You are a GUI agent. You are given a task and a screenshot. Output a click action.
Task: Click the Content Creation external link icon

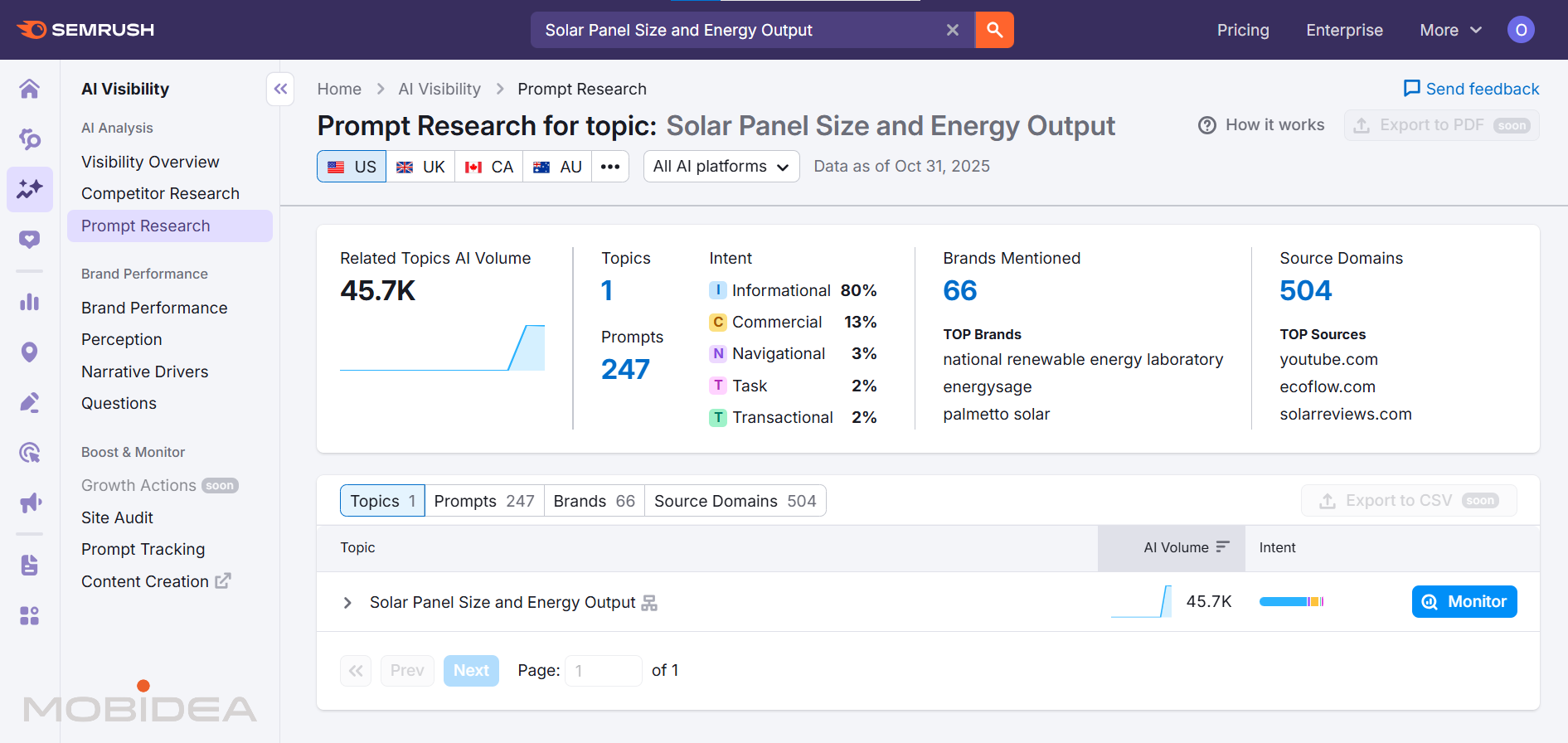coord(223,581)
